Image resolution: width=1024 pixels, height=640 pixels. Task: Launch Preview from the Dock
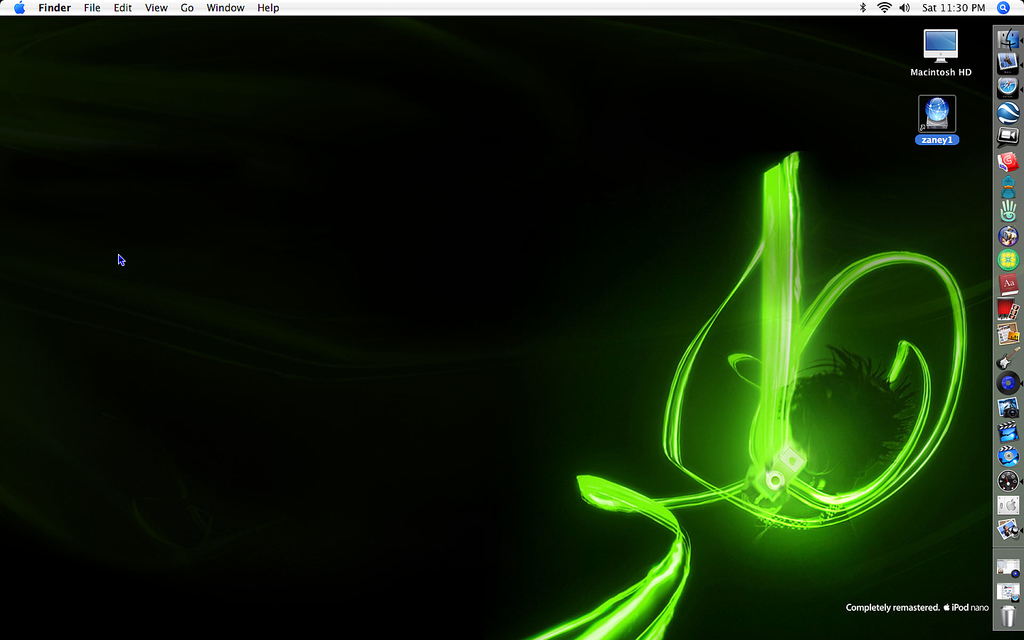(x=1008, y=530)
